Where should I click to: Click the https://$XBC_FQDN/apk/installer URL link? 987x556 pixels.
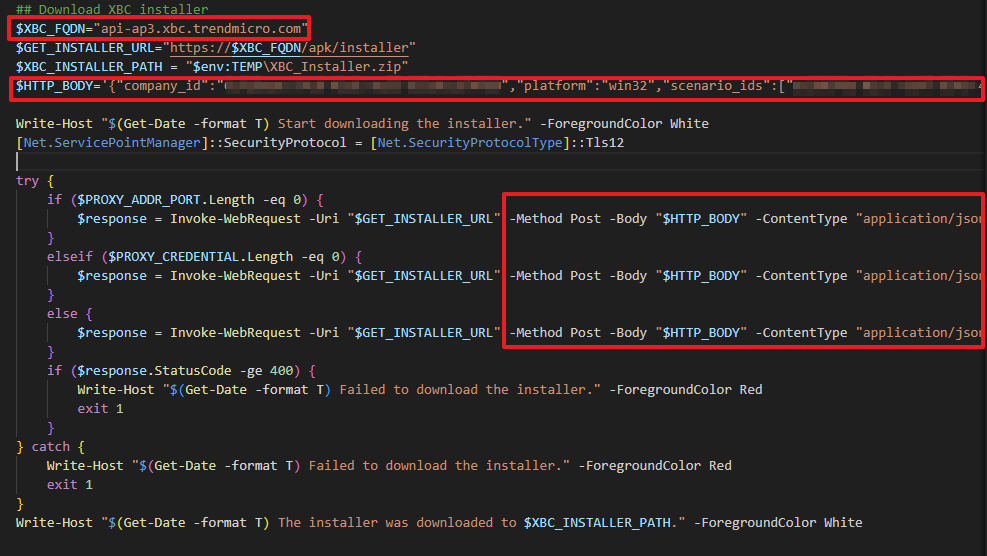[x=292, y=48]
